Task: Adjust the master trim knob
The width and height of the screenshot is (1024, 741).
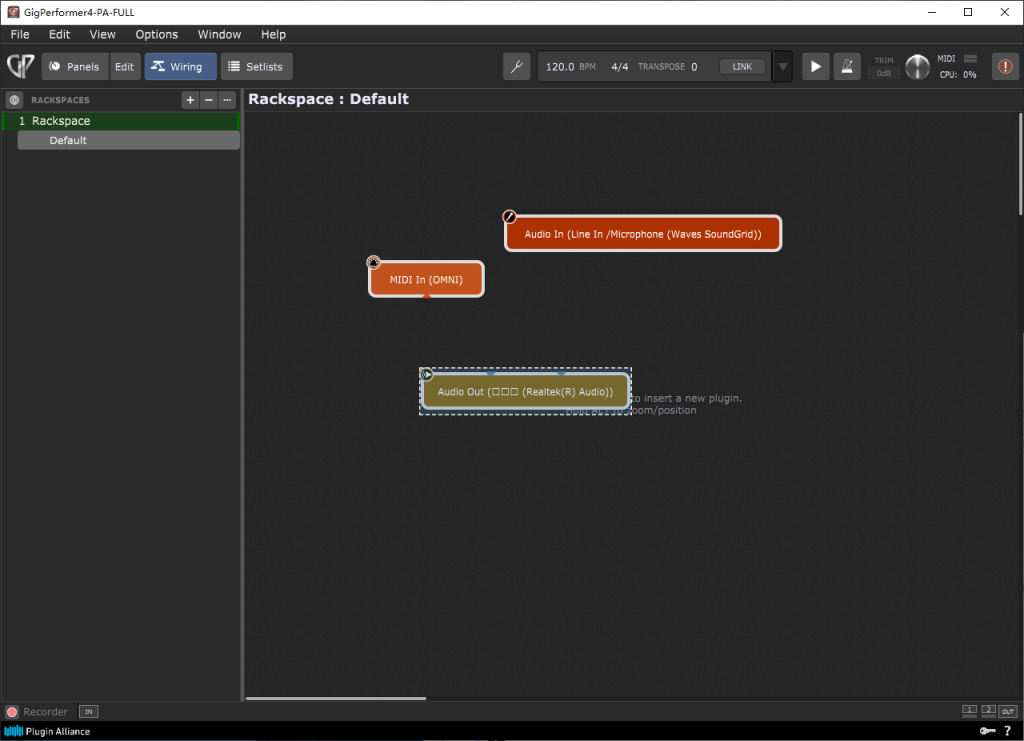Action: tap(917, 67)
